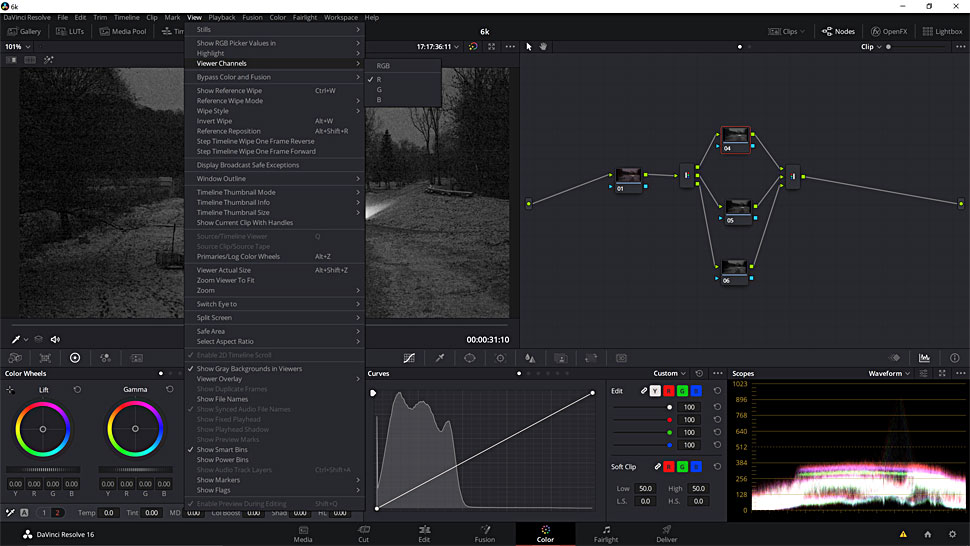The image size is (970, 546).
Task: Toggle Show Gray Backgrounds in Viewers
Action: (275, 369)
